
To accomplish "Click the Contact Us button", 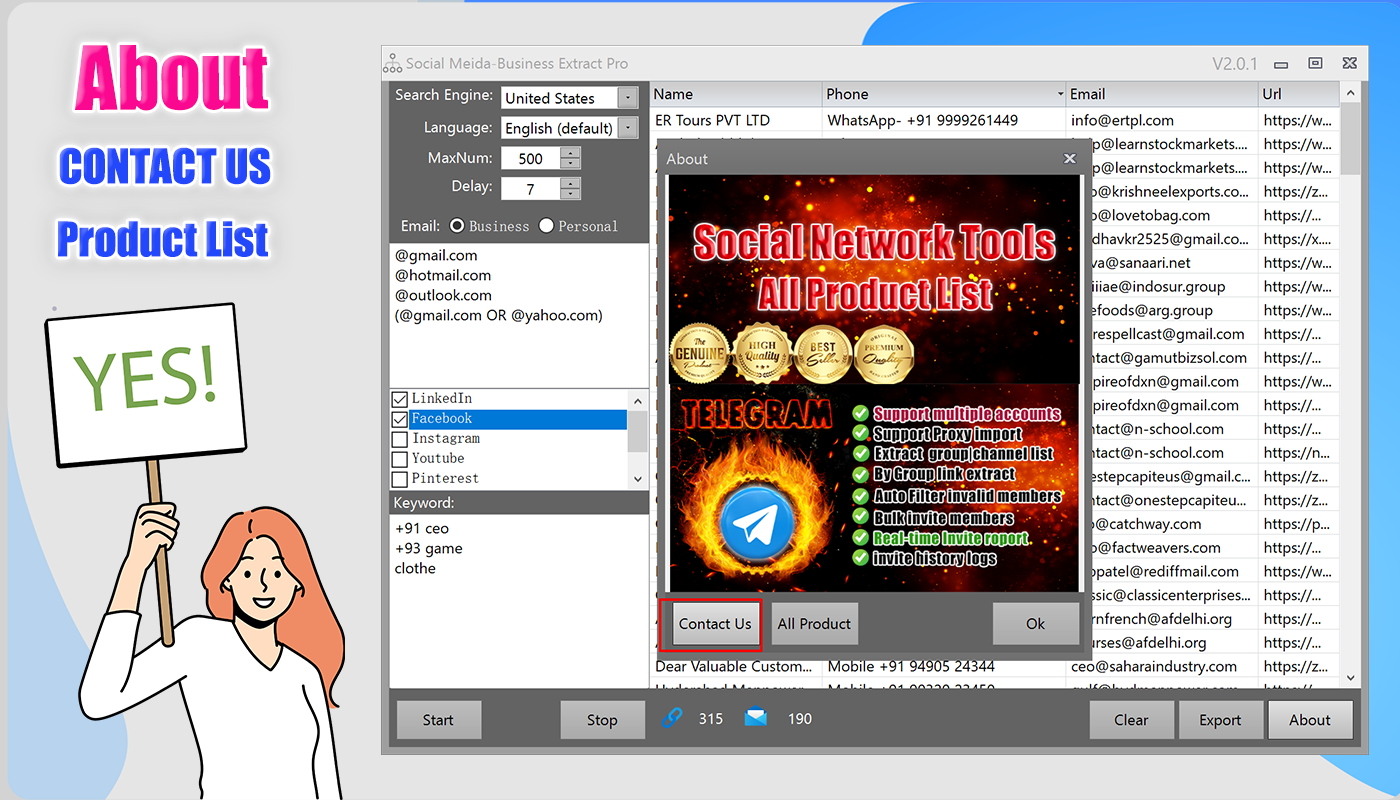I will (715, 624).
